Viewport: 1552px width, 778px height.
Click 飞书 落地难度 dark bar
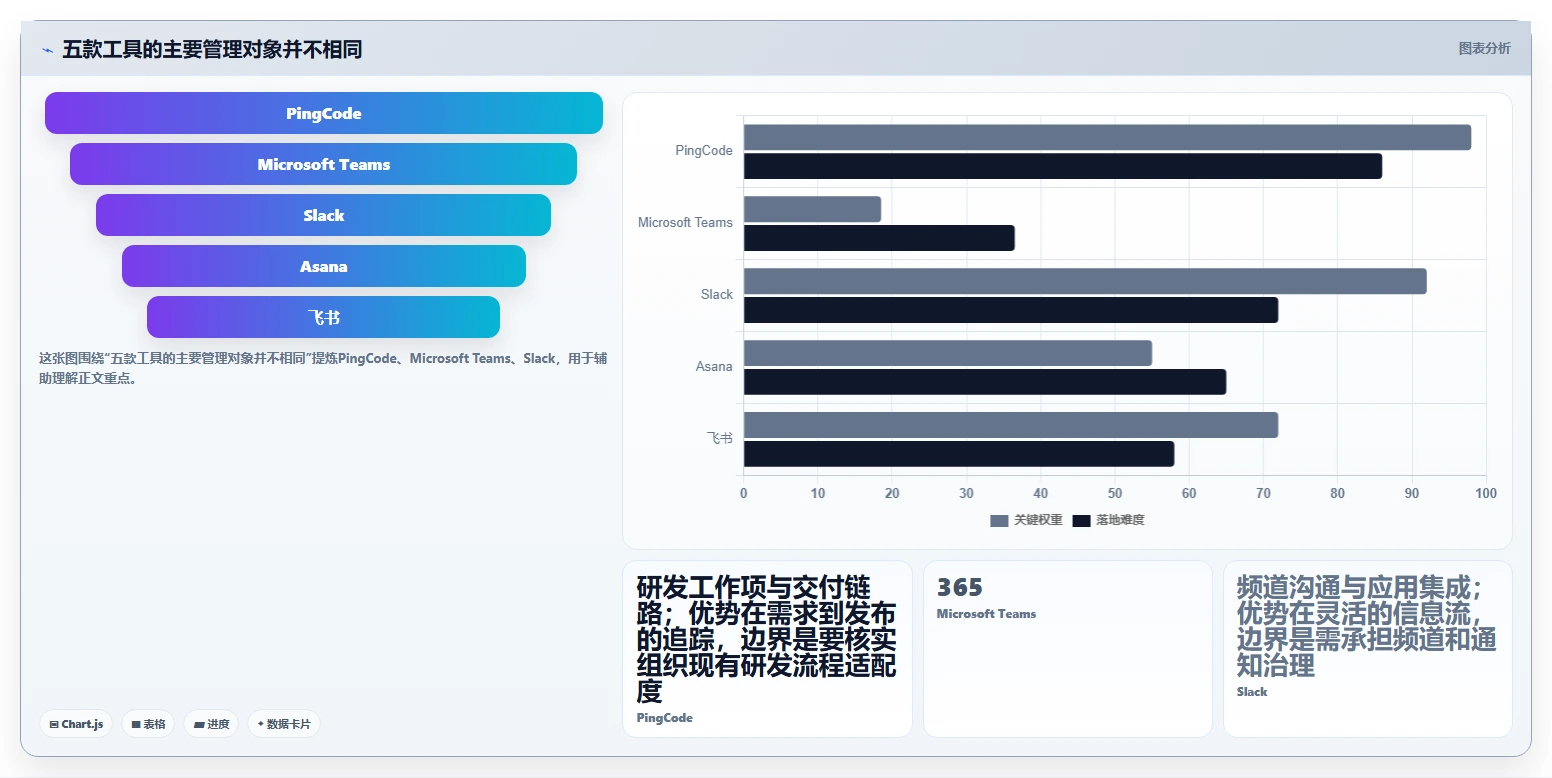pyautogui.click(x=959, y=454)
